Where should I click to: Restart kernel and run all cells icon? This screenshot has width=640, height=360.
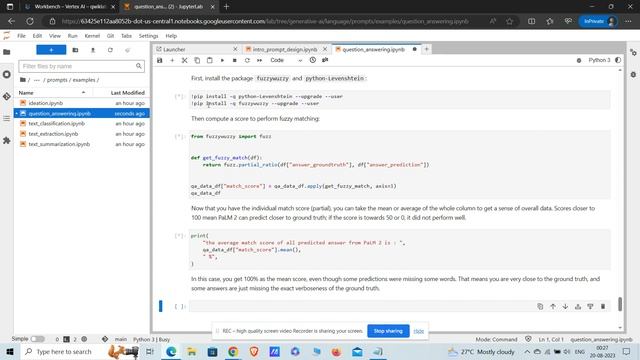[260, 60]
